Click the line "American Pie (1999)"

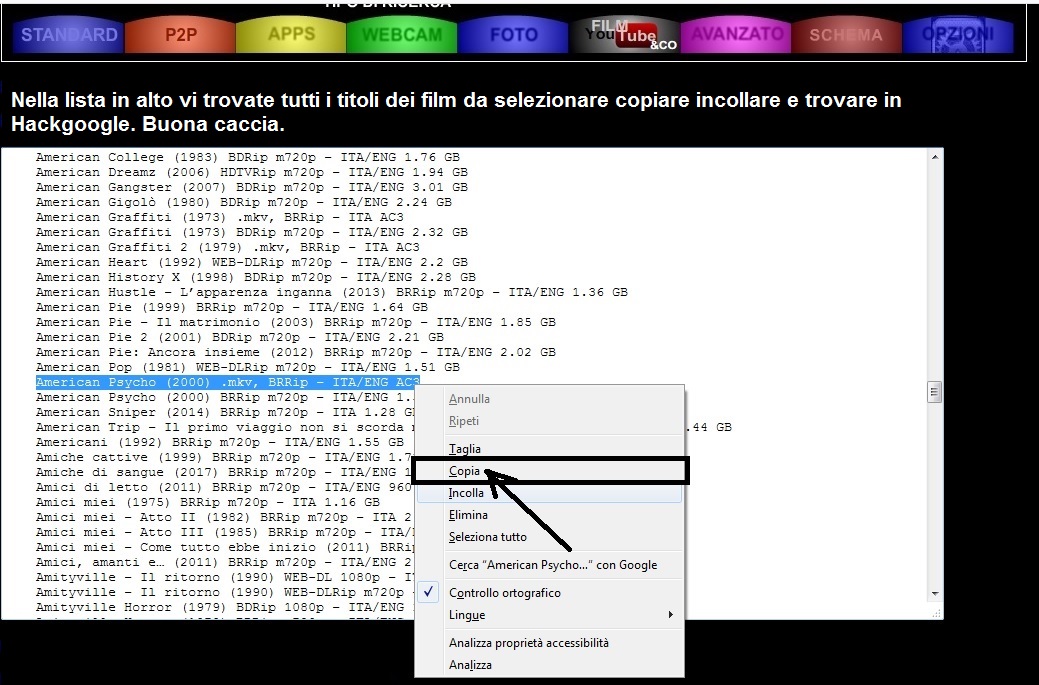click(232, 307)
